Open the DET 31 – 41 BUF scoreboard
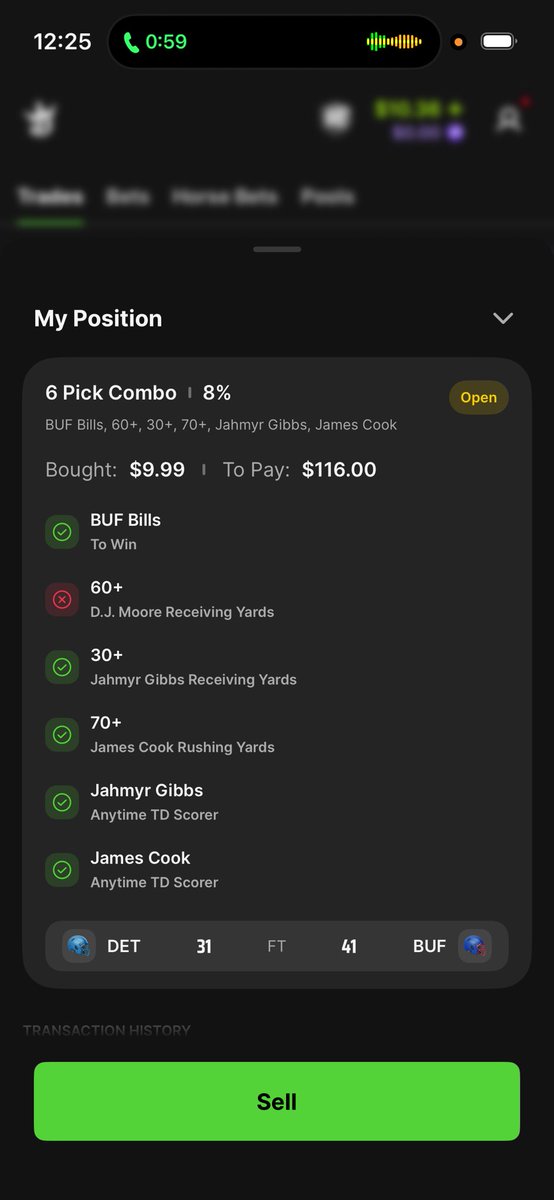Image resolution: width=554 pixels, height=1200 pixels. 277,946
